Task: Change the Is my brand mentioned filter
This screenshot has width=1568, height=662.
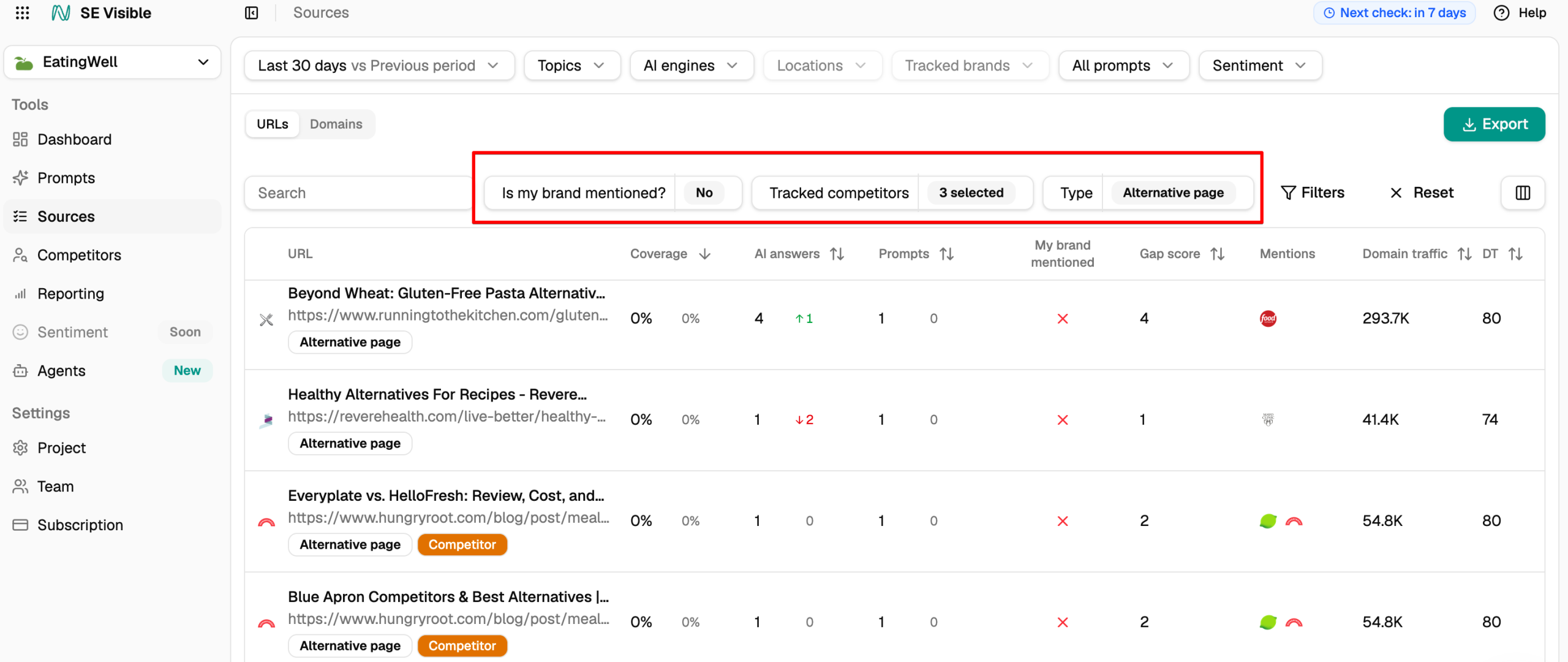Action: pyautogui.click(x=612, y=193)
